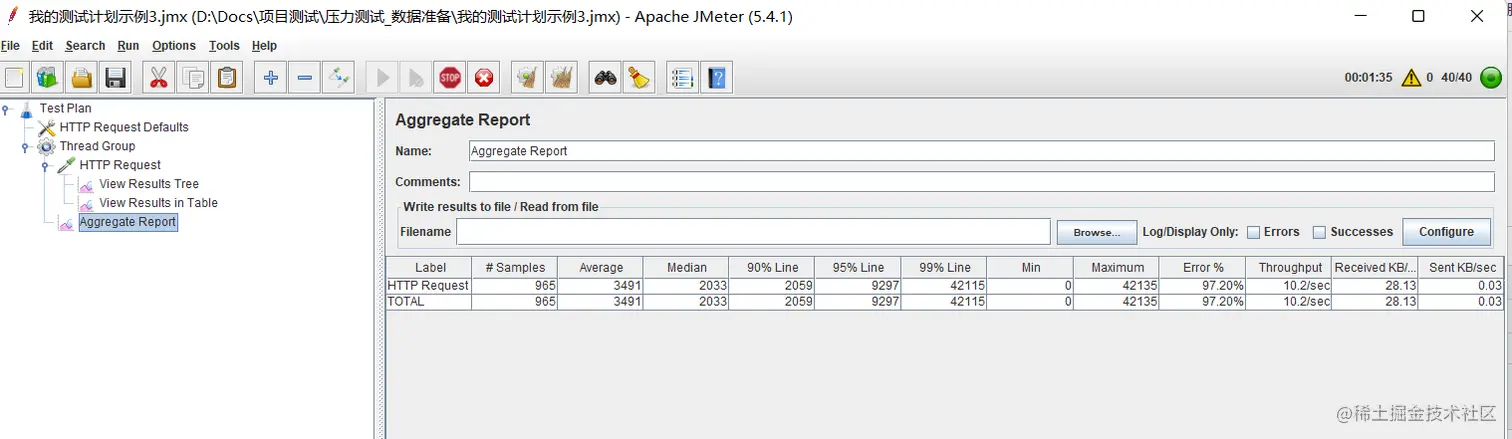Click the Filename input field

pos(753,232)
